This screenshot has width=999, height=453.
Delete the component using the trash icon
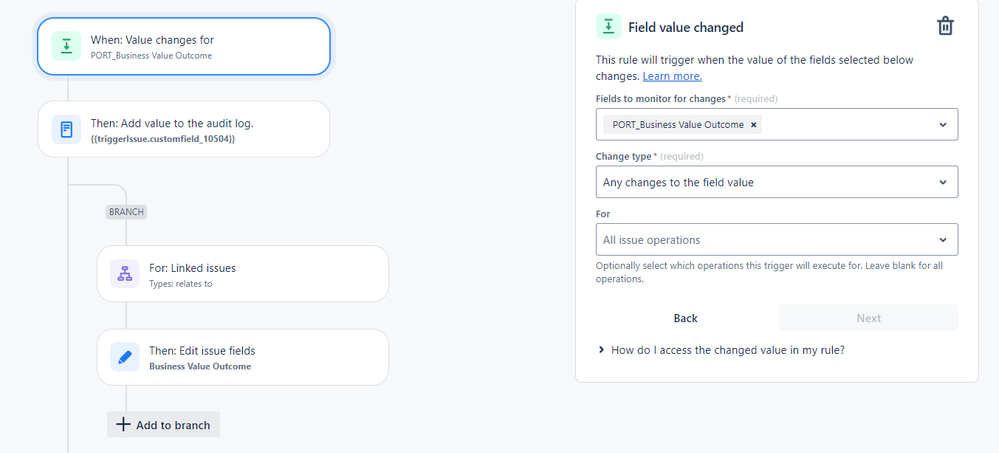945,27
